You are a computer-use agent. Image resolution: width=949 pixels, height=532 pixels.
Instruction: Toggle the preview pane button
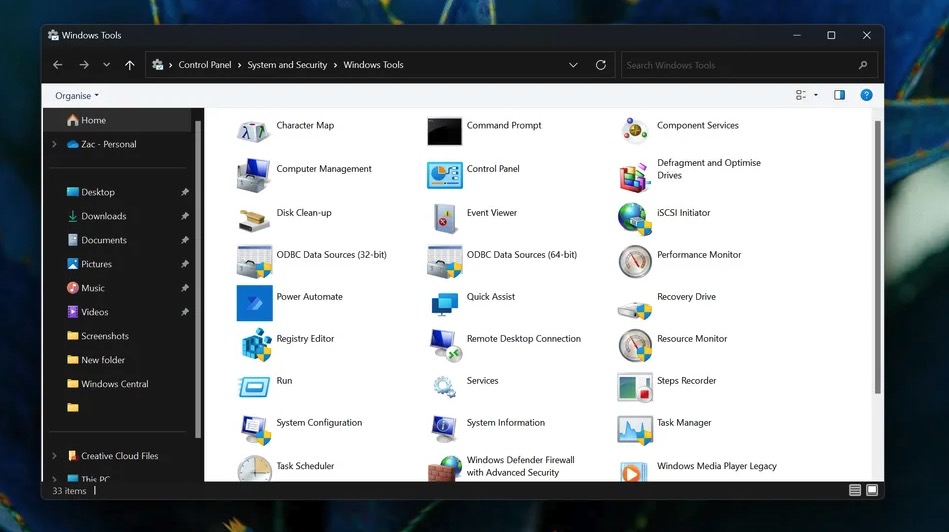point(839,95)
